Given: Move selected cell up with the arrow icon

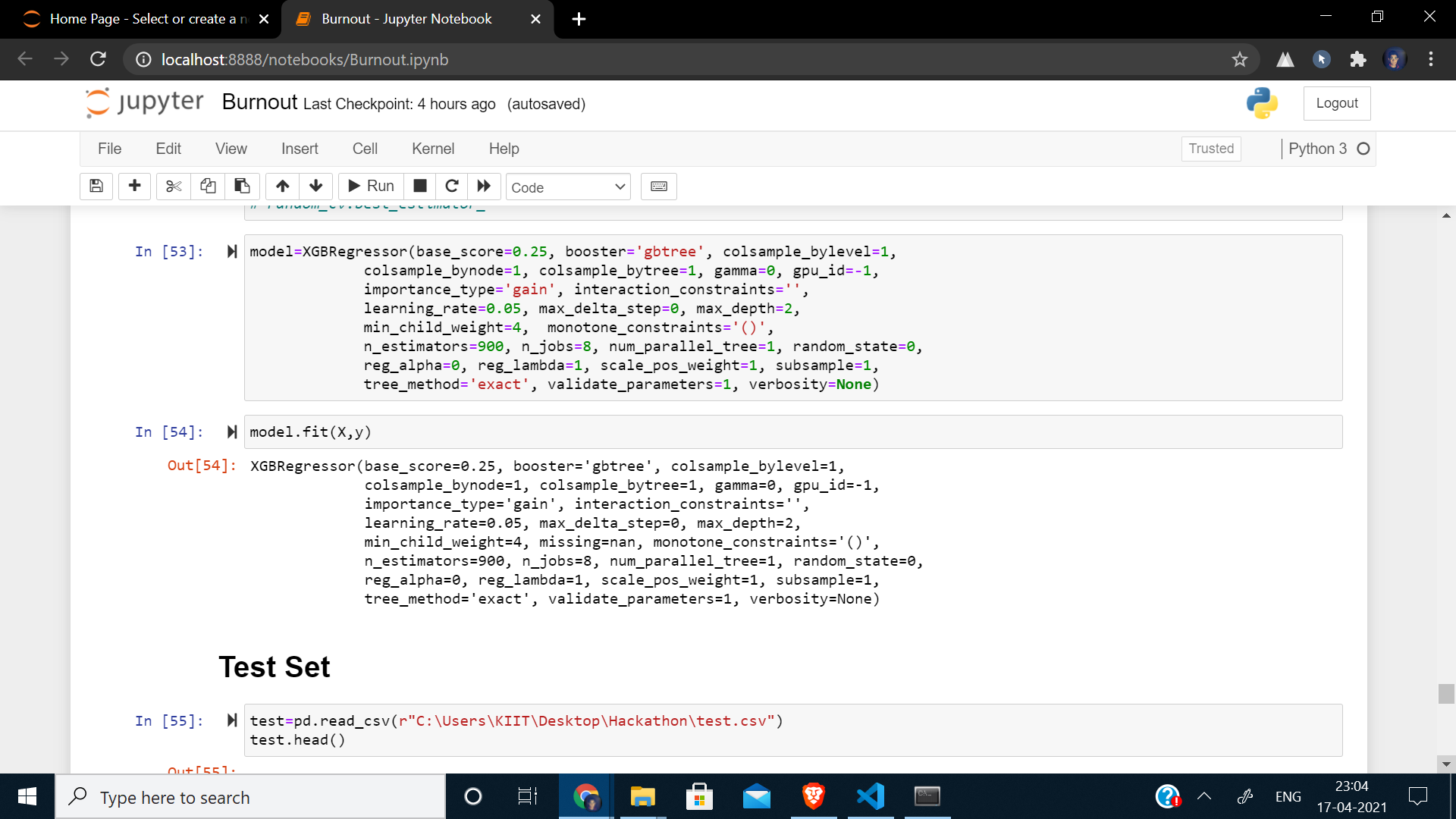Looking at the screenshot, I should (283, 186).
